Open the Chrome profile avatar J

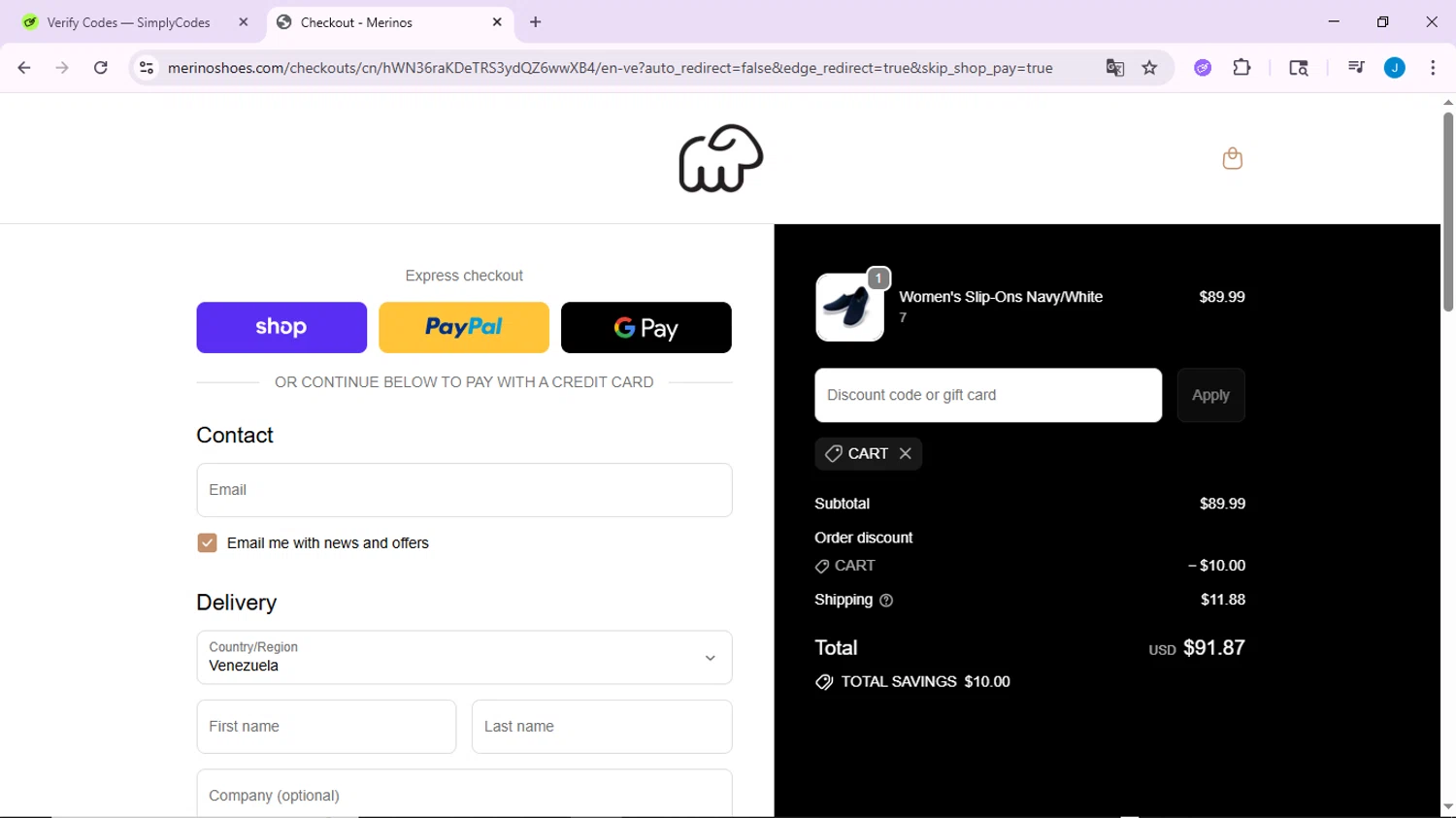[1395, 68]
